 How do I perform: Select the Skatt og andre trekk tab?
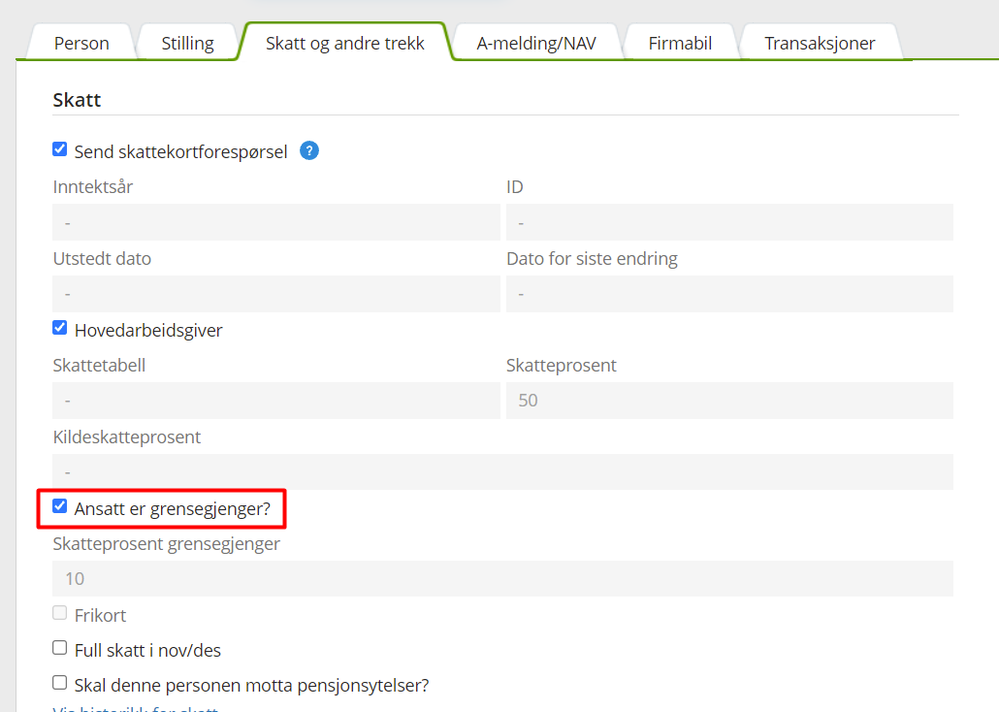345,43
